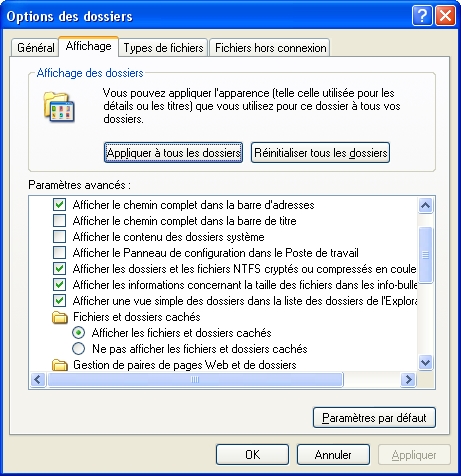The image size is (461, 476).
Task: Click the Gestion de paires de pages Web folder icon
Action: [x=60, y=365]
